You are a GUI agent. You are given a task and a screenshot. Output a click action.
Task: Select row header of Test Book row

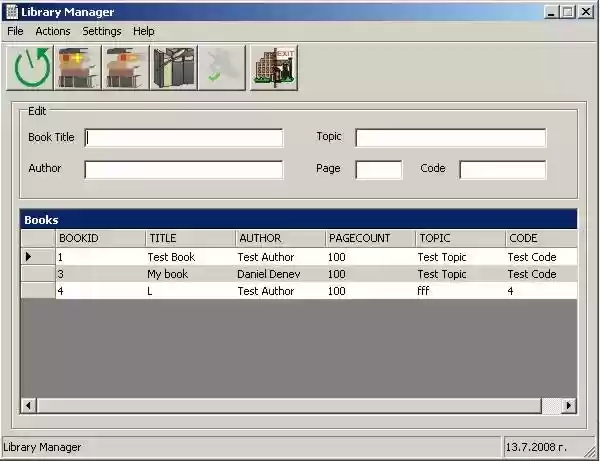pyautogui.click(x=38, y=257)
